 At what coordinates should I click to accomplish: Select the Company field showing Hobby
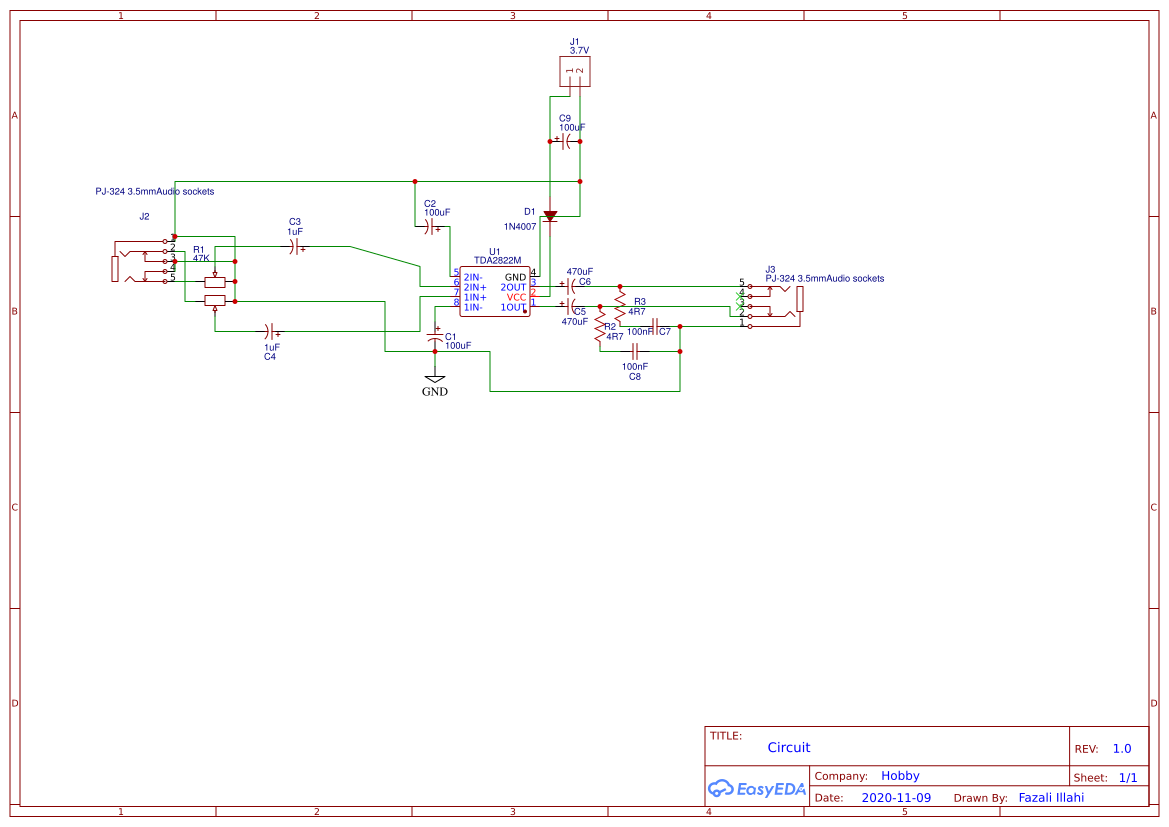[x=901, y=775]
